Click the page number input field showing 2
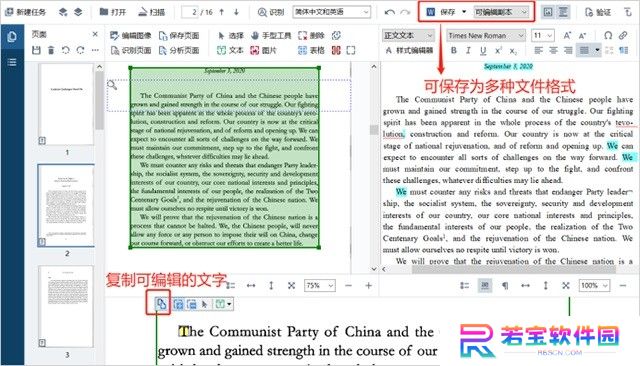640x366 pixels. (x=190, y=12)
